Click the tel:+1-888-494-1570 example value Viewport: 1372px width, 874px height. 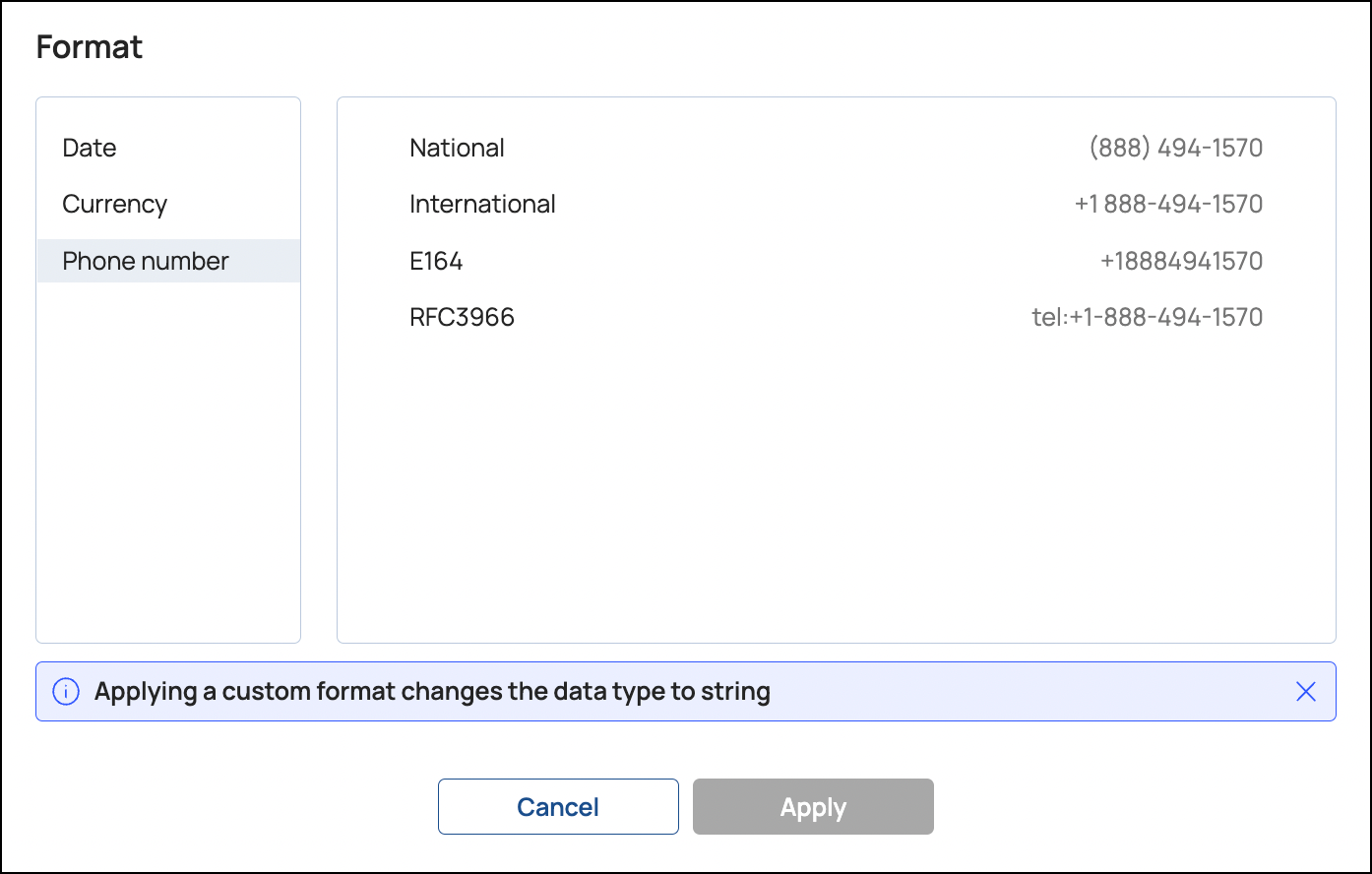pyautogui.click(x=1147, y=317)
